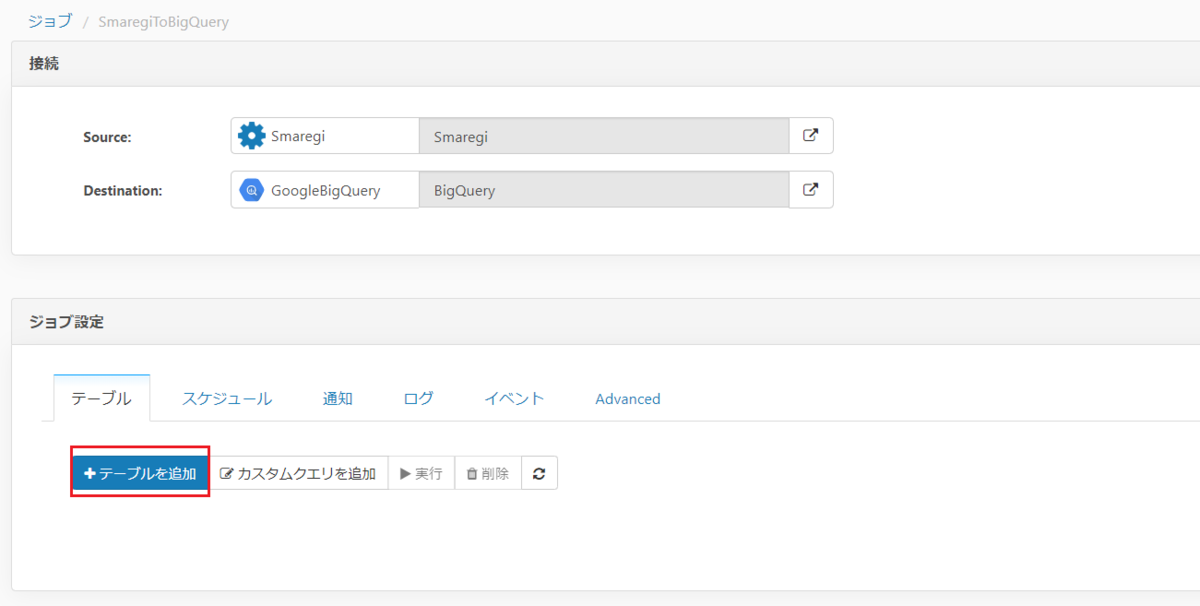Open the ログ tab

419,398
